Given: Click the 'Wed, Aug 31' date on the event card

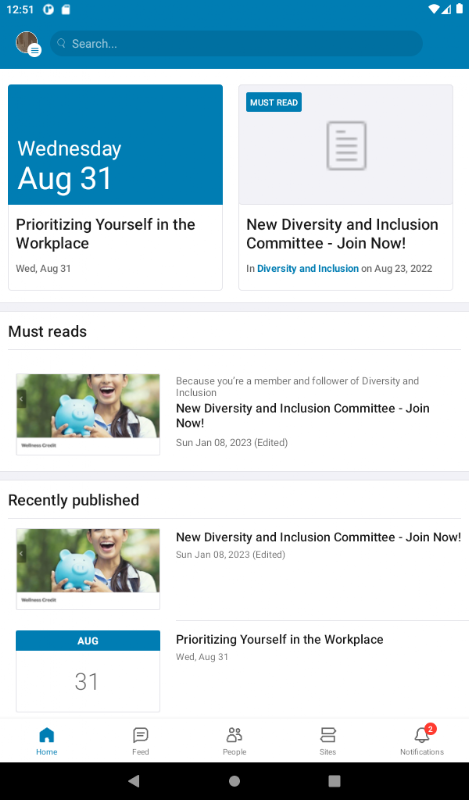Looking at the screenshot, I should pyautogui.click(x=43, y=268).
